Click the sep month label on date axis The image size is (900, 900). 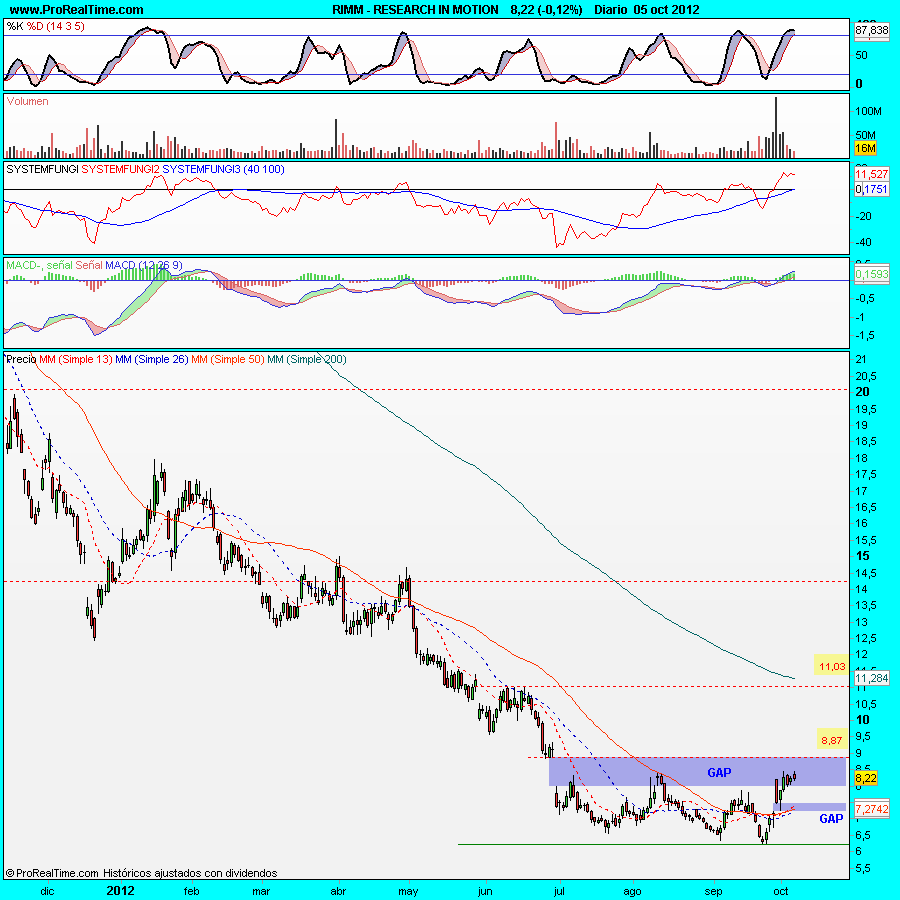click(713, 891)
